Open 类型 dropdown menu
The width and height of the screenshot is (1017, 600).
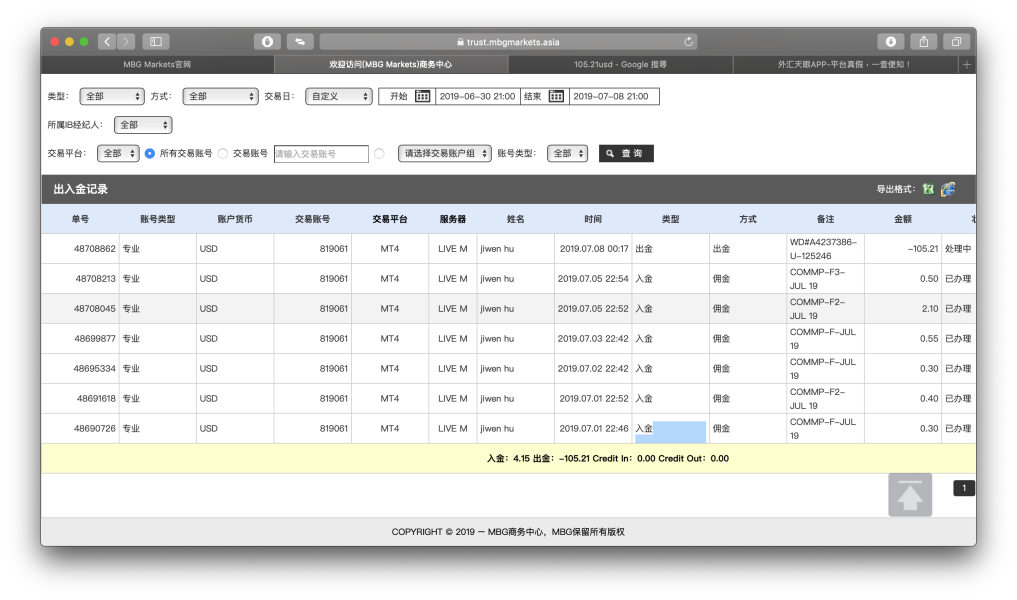[111, 96]
